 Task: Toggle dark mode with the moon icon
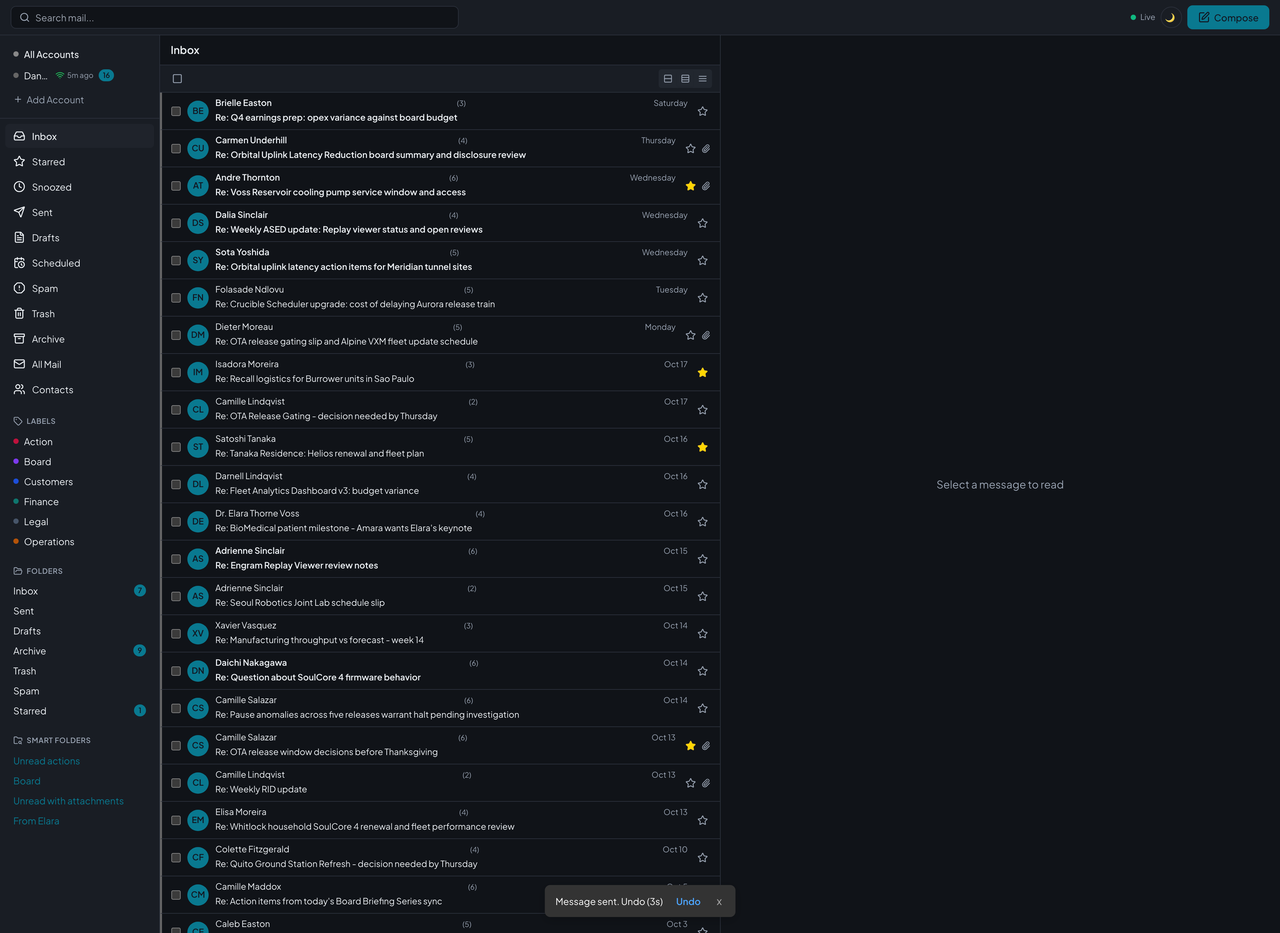click(1170, 17)
